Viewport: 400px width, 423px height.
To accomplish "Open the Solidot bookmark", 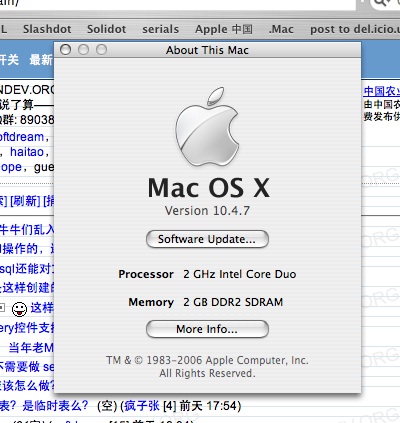I will [106, 29].
